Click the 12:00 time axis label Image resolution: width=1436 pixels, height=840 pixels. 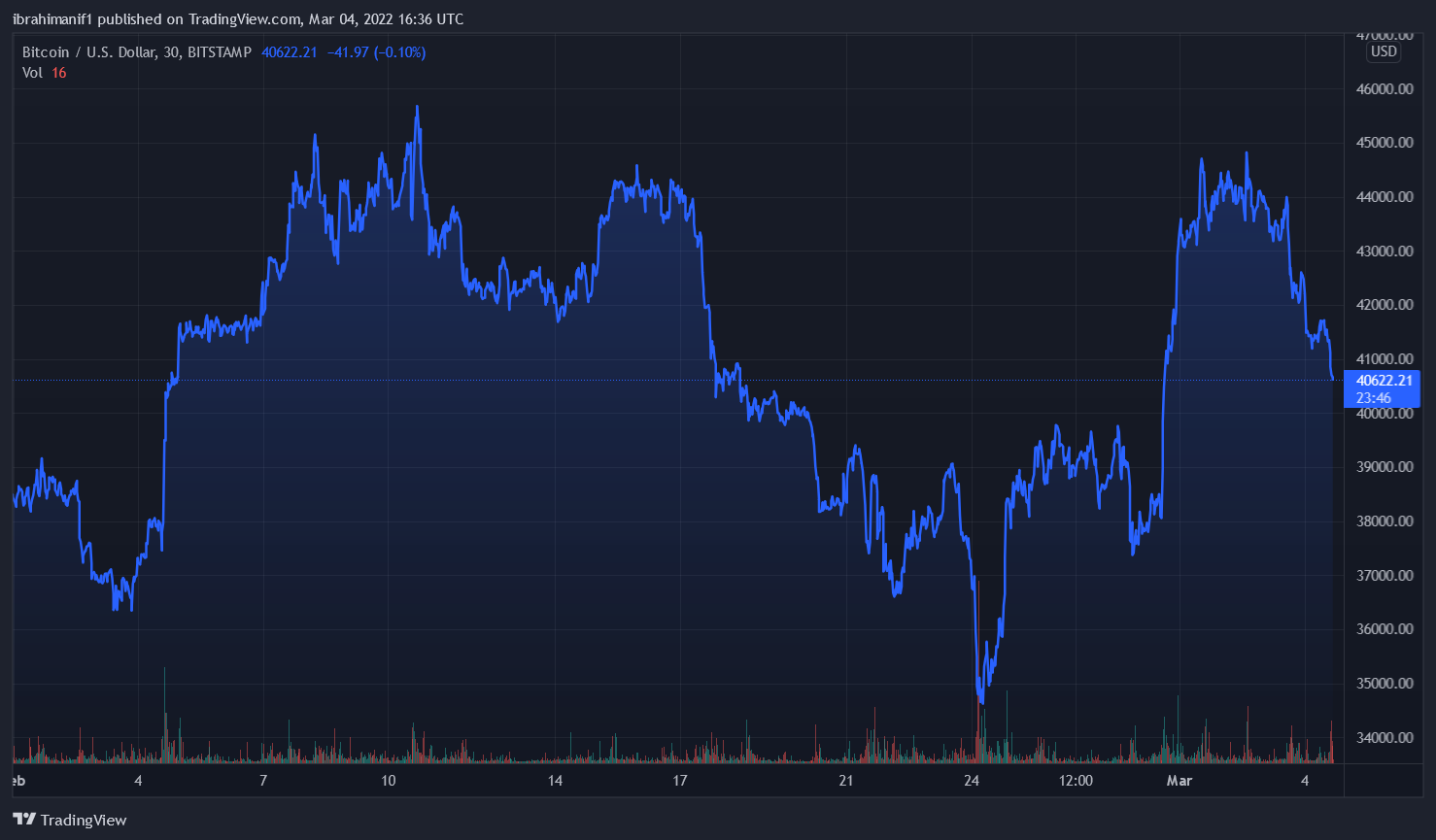pos(1076,781)
